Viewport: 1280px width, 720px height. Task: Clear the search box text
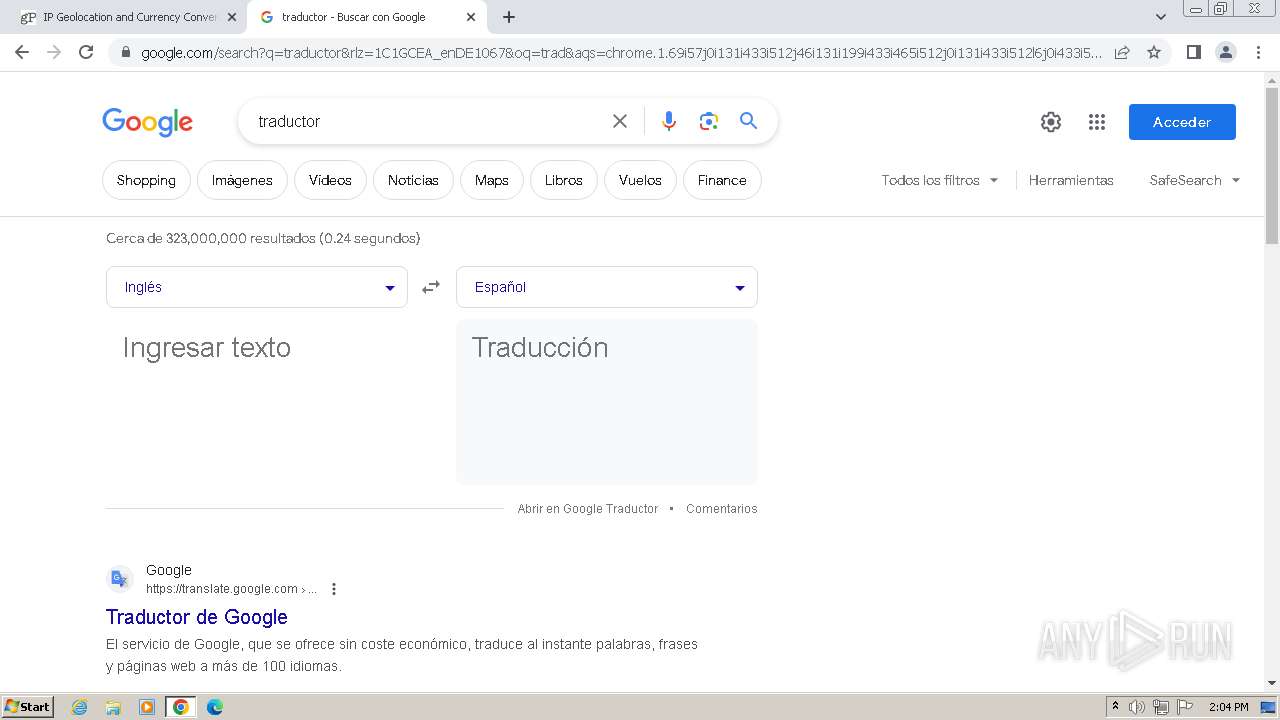click(x=620, y=121)
